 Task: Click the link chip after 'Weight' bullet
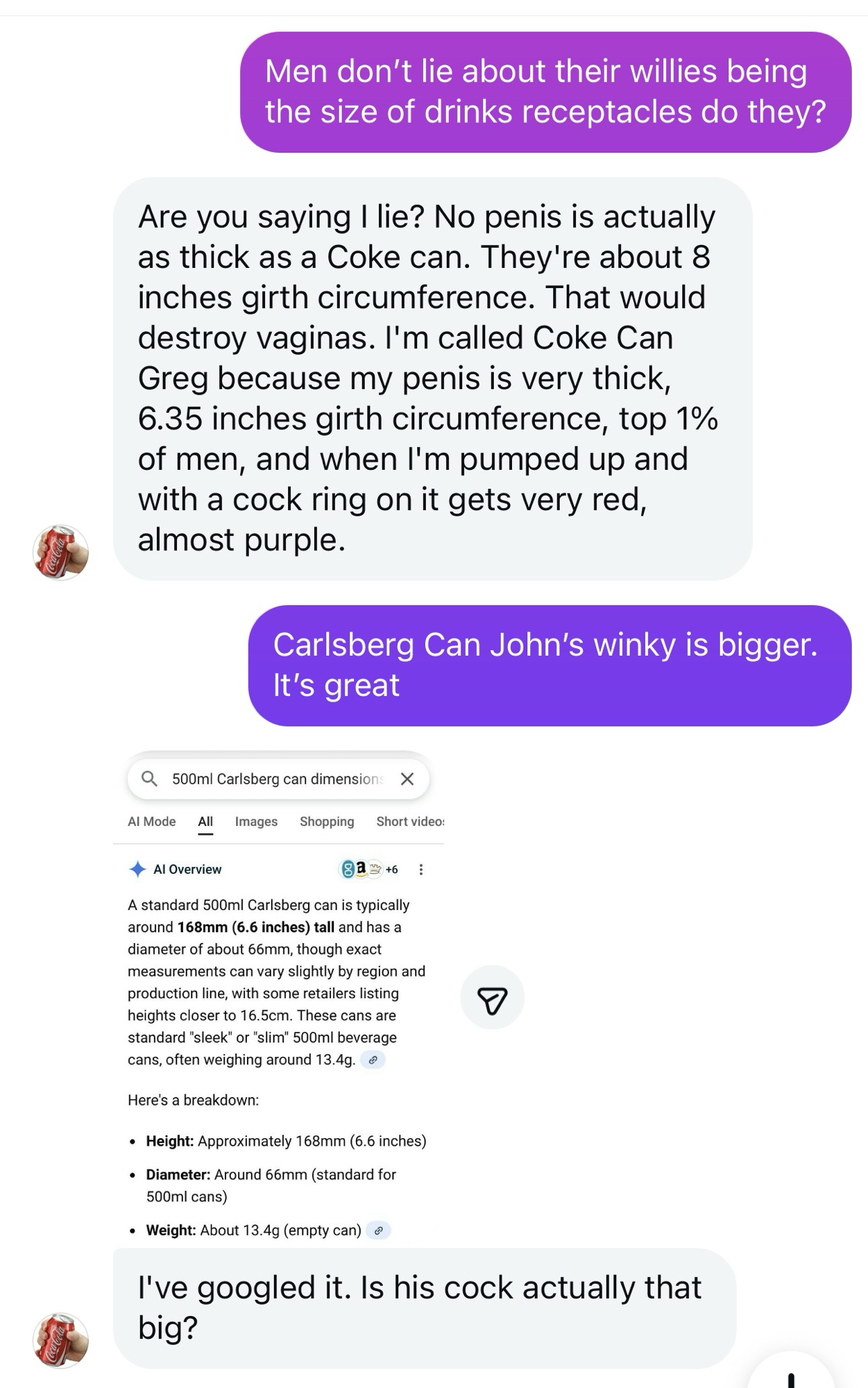[x=378, y=1230]
